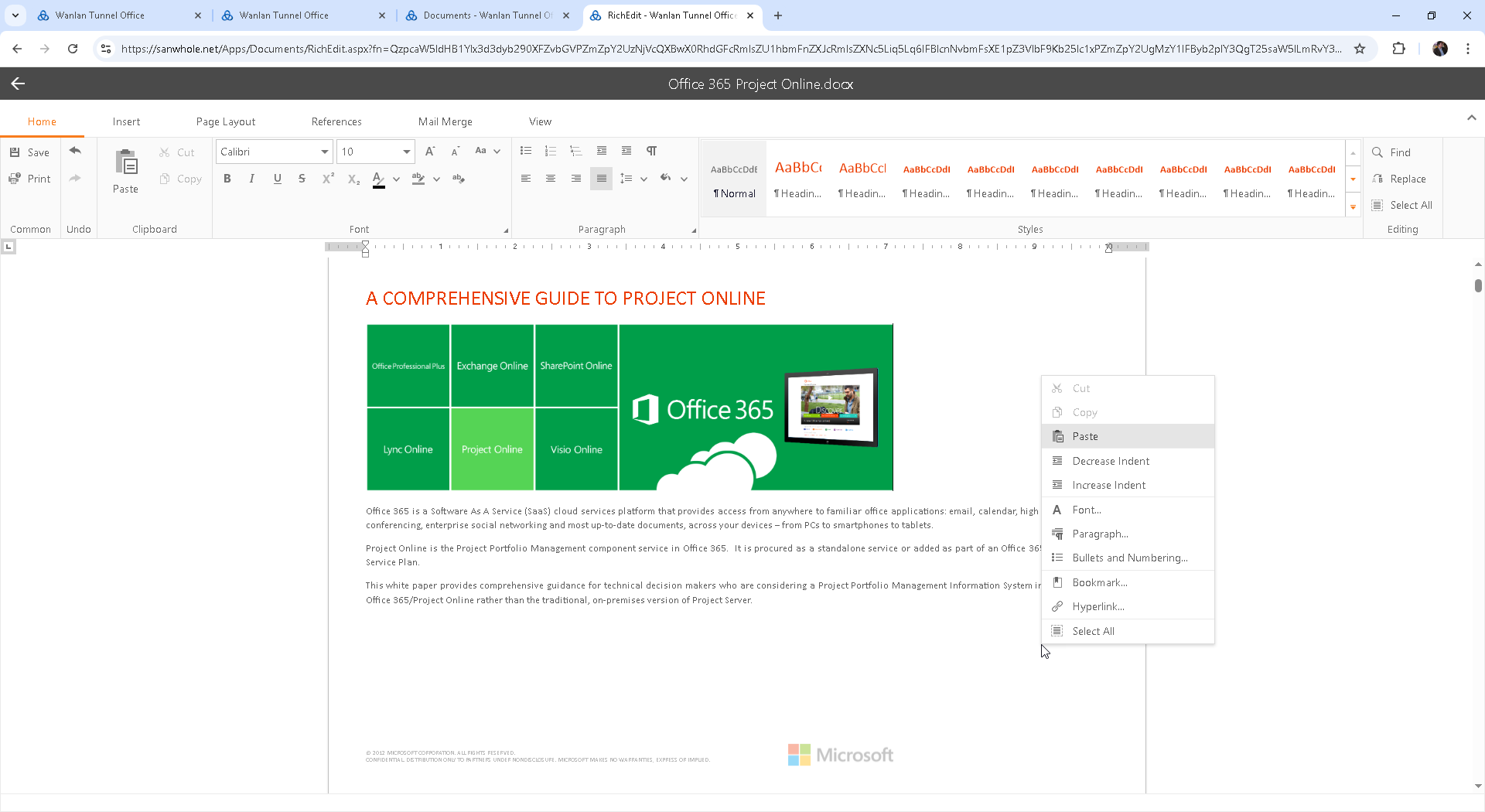
Task: Click the Save button
Action: click(29, 152)
